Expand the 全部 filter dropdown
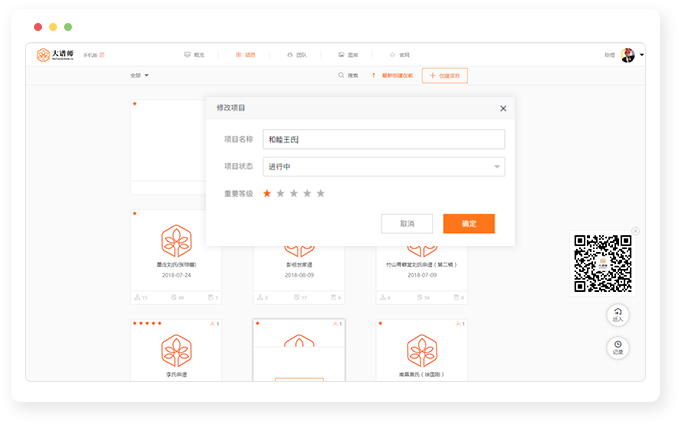Viewport: 679px width, 423px height. tap(139, 76)
